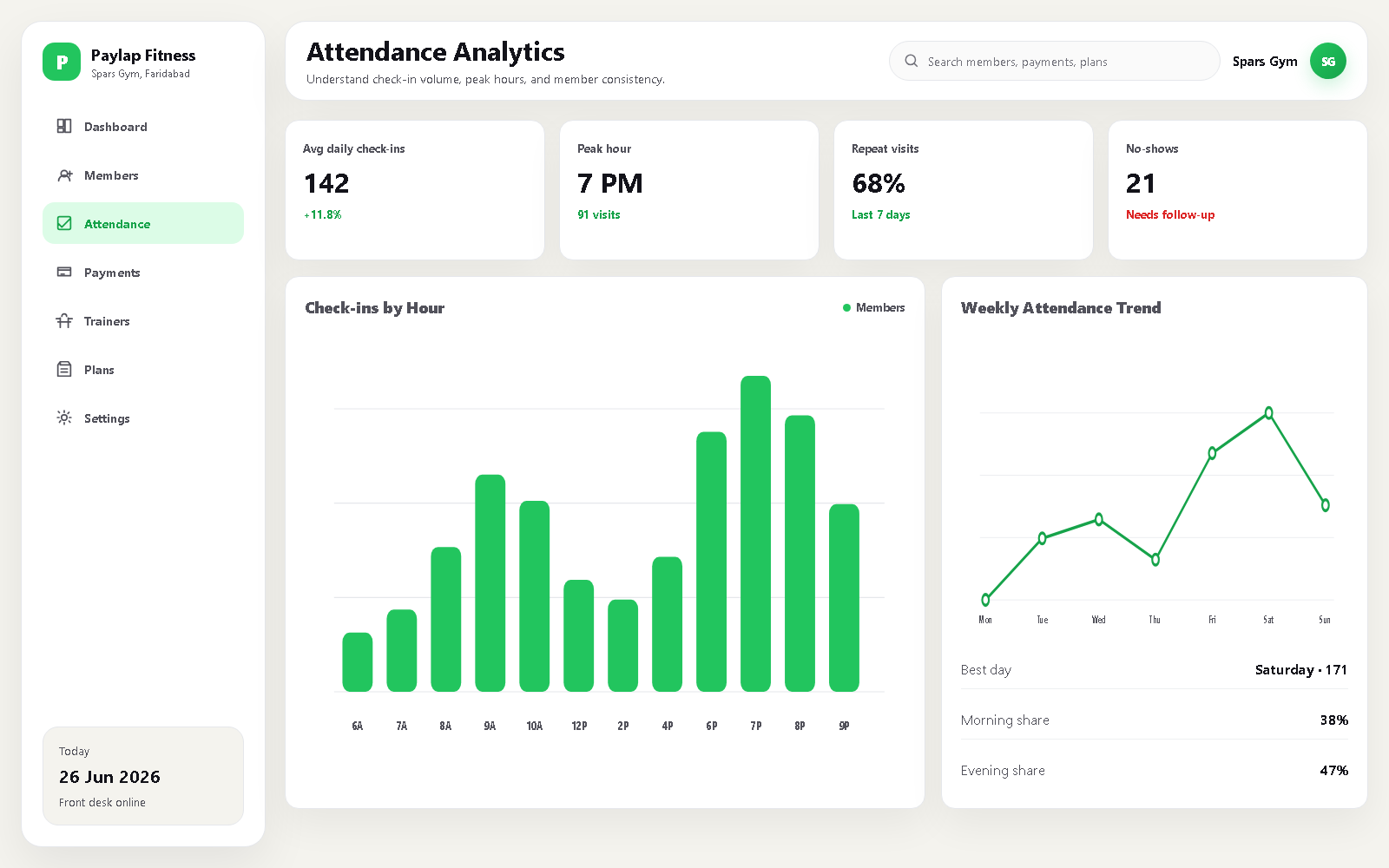Click the 10A check-ins bar
The image size is (1389, 868).
coord(534,596)
